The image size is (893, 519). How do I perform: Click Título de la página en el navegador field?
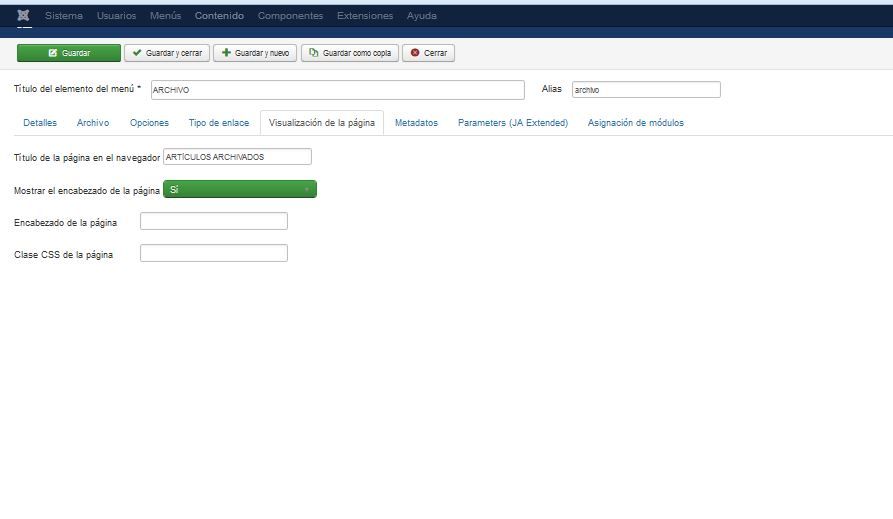click(237, 157)
